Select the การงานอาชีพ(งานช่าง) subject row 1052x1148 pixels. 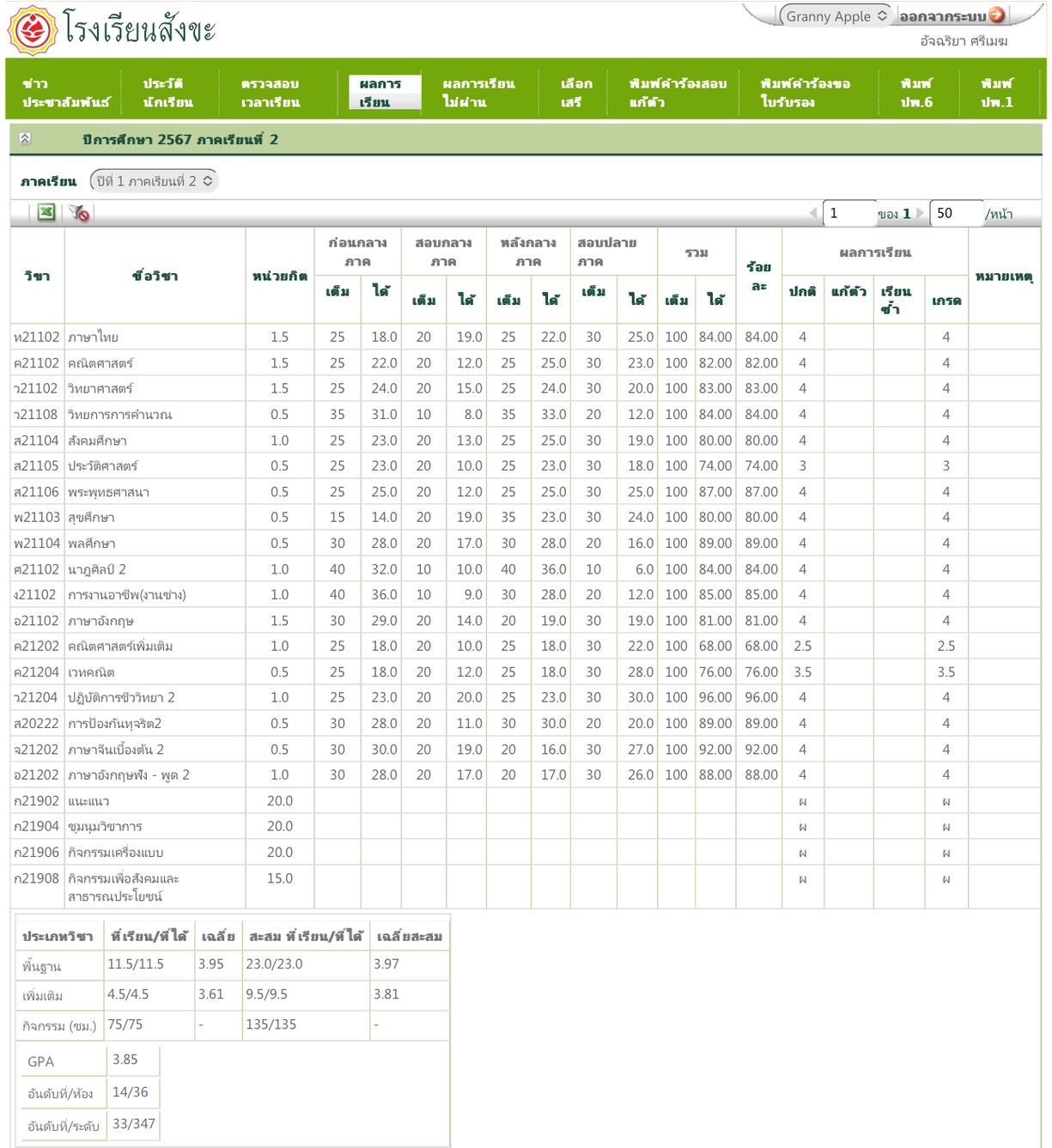point(526,594)
